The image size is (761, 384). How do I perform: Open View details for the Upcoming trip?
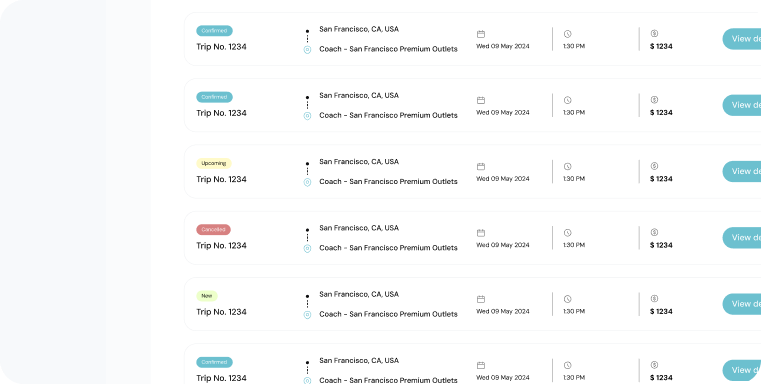[x=742, y=171]
